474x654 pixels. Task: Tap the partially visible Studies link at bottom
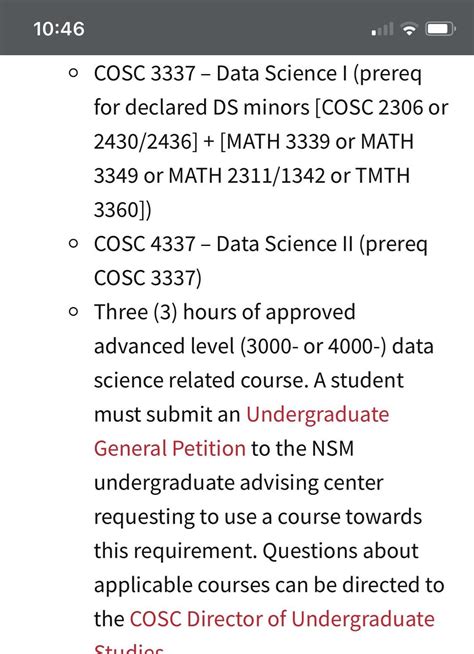pos(129,648)
